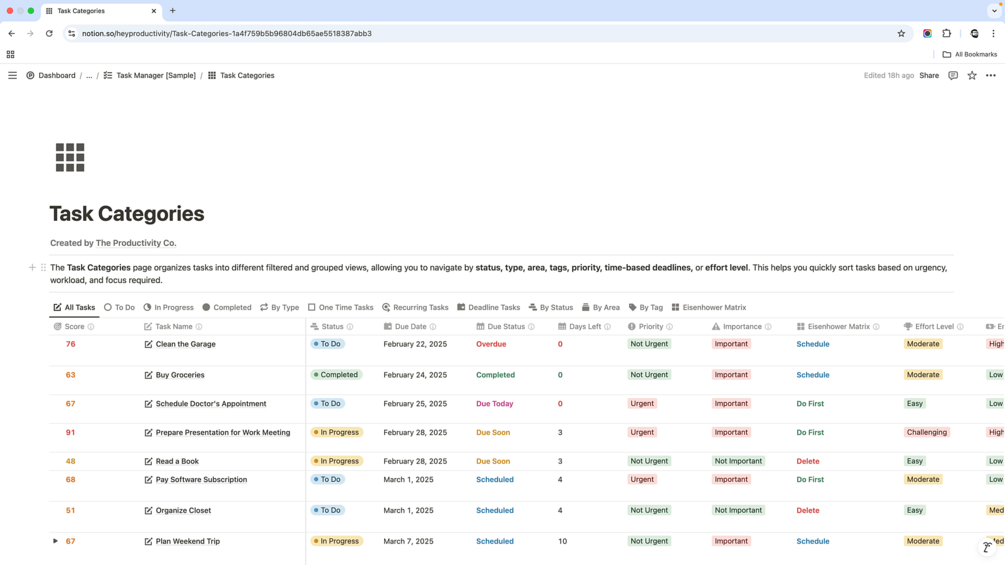The image size is (1005, 565).
Task: Open the browser extensions puzzle icon
Action: click(x=947, y=33)
